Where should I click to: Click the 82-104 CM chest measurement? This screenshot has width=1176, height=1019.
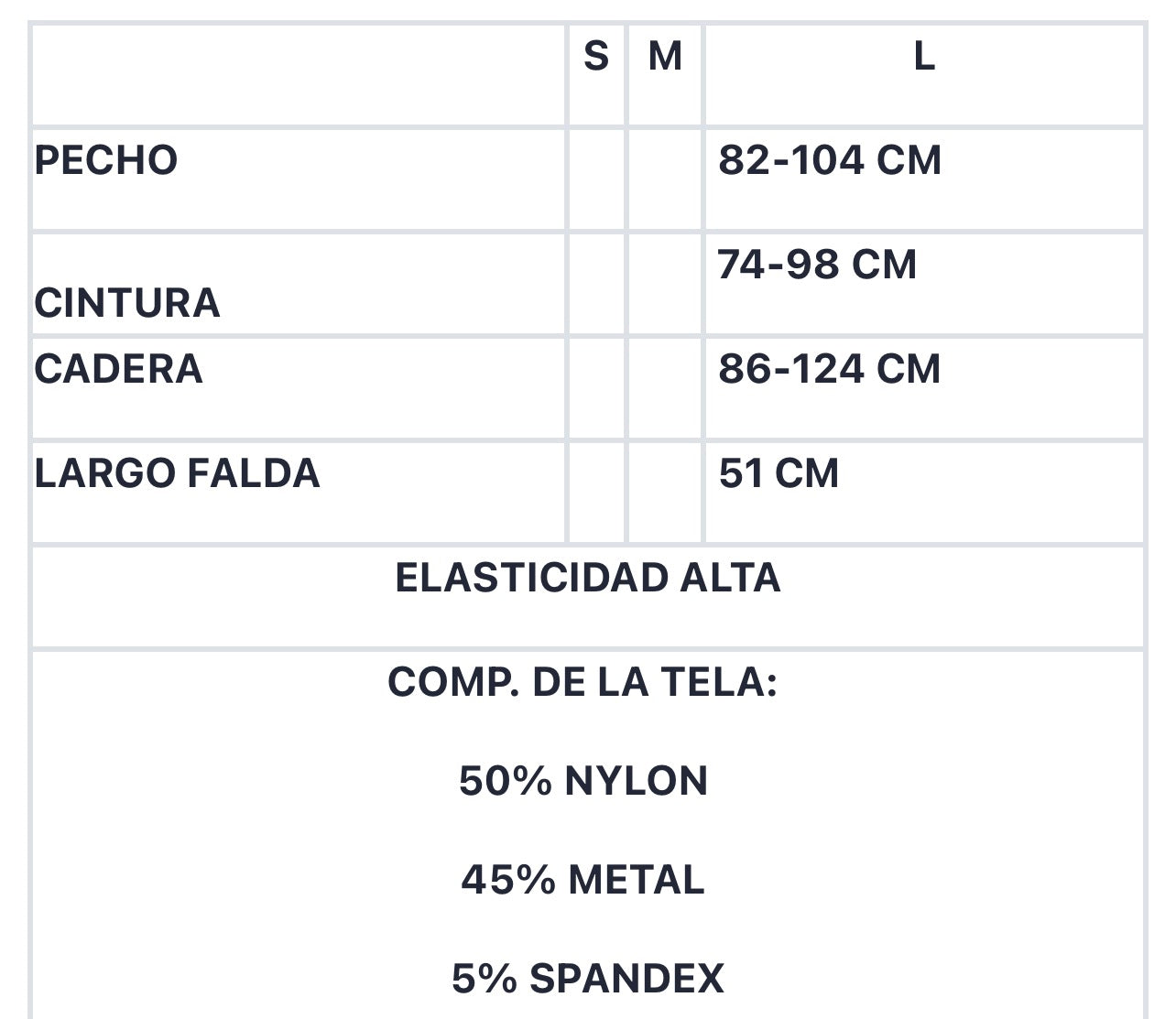coord(830,160)
